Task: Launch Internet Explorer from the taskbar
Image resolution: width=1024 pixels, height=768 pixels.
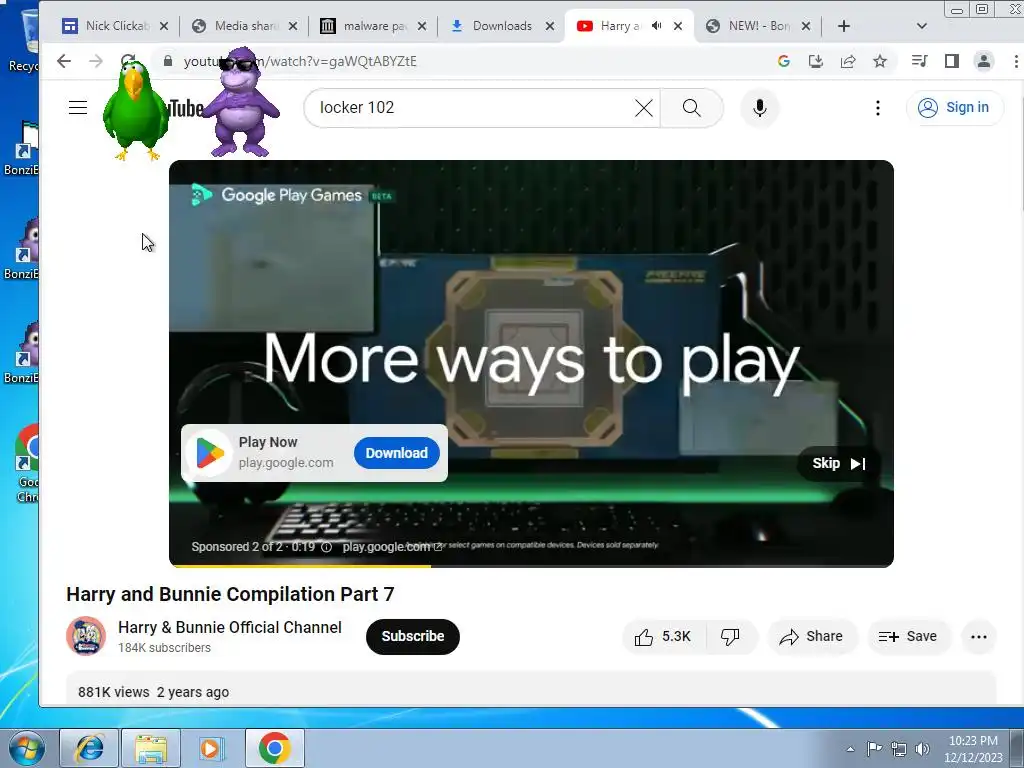Action: 89,748
